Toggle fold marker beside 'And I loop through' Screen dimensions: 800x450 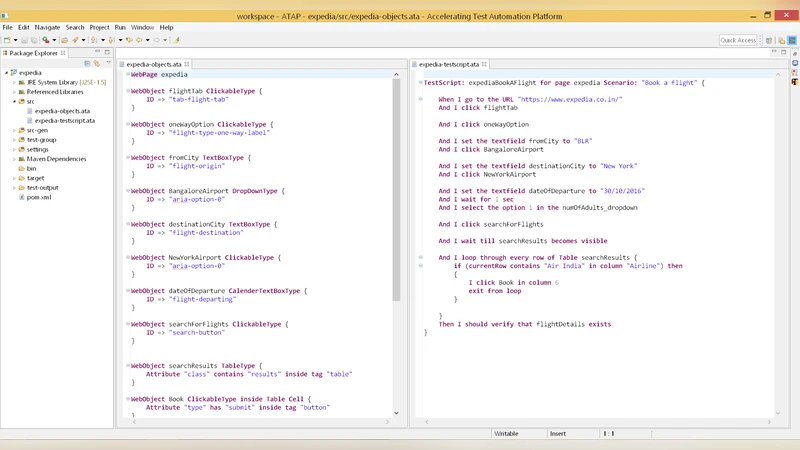pos(421,257)
